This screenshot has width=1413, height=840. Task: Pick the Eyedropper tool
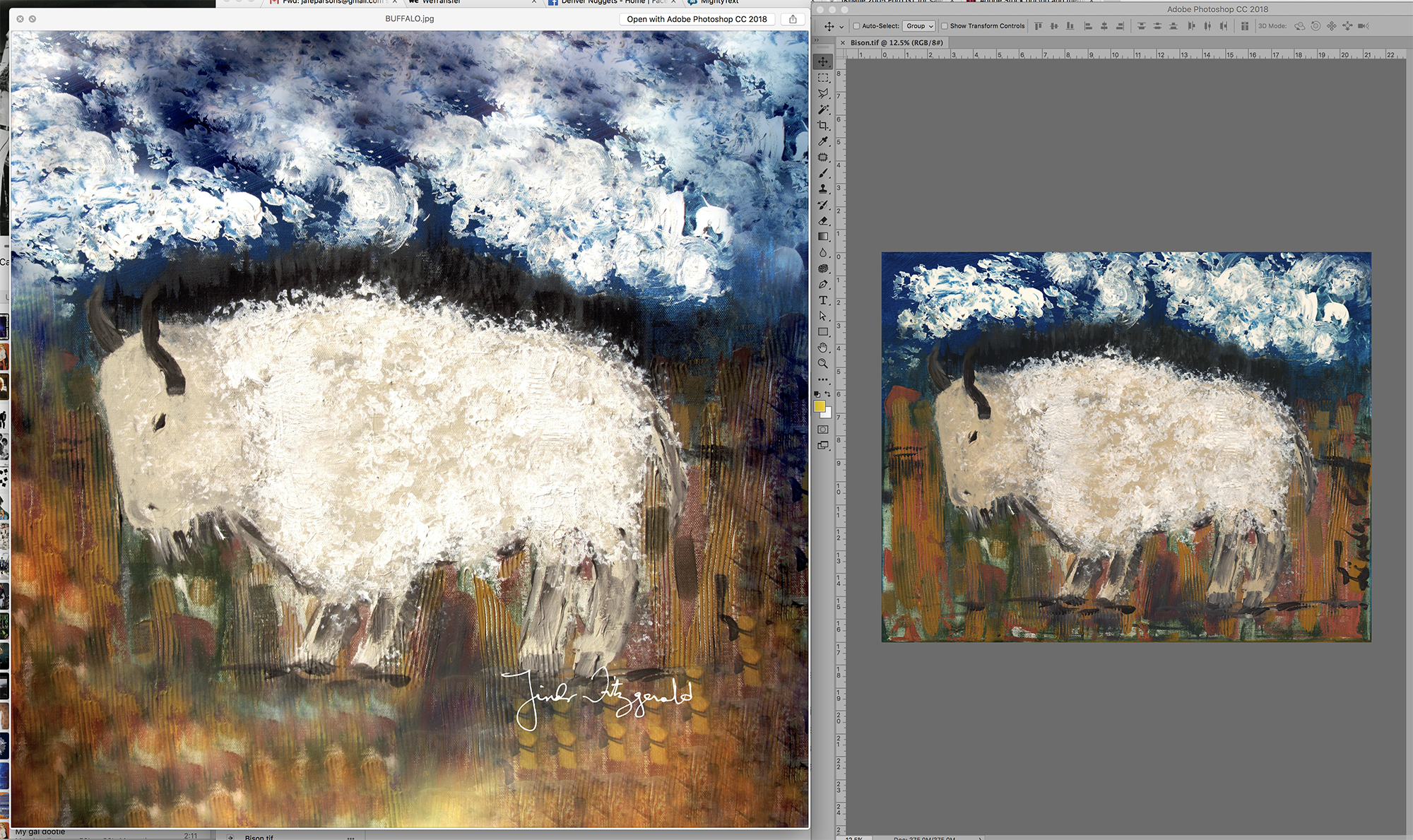click(823, 141)
